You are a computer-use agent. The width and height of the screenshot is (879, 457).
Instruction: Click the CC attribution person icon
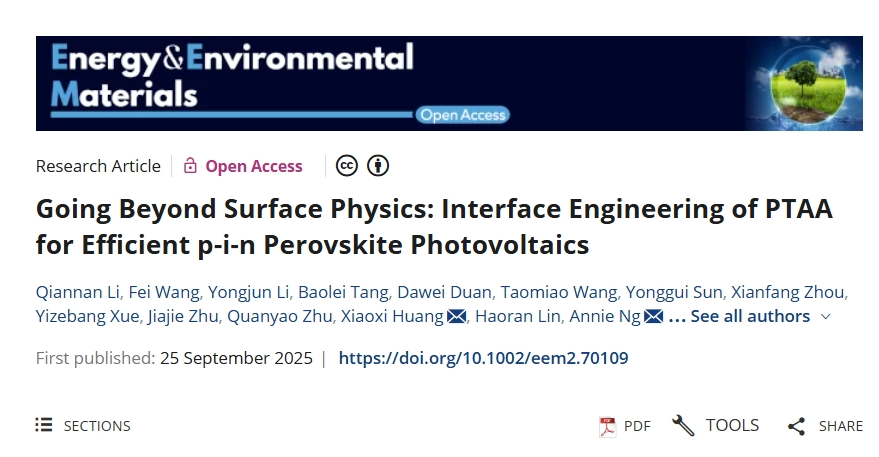click(377, 166)
